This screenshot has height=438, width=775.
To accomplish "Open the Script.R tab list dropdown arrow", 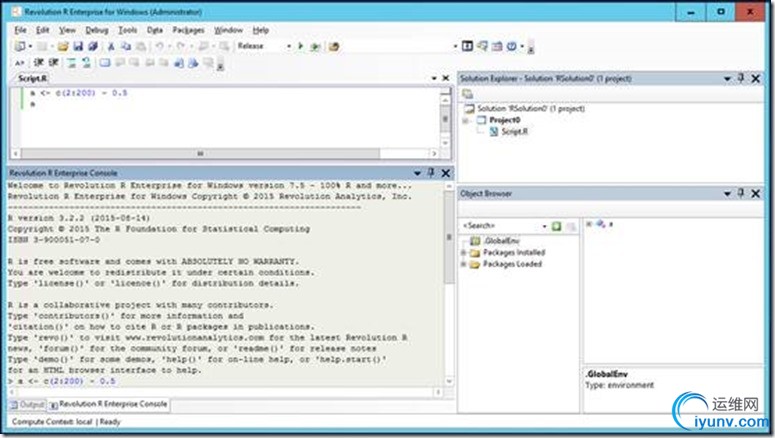I will 434,78.
